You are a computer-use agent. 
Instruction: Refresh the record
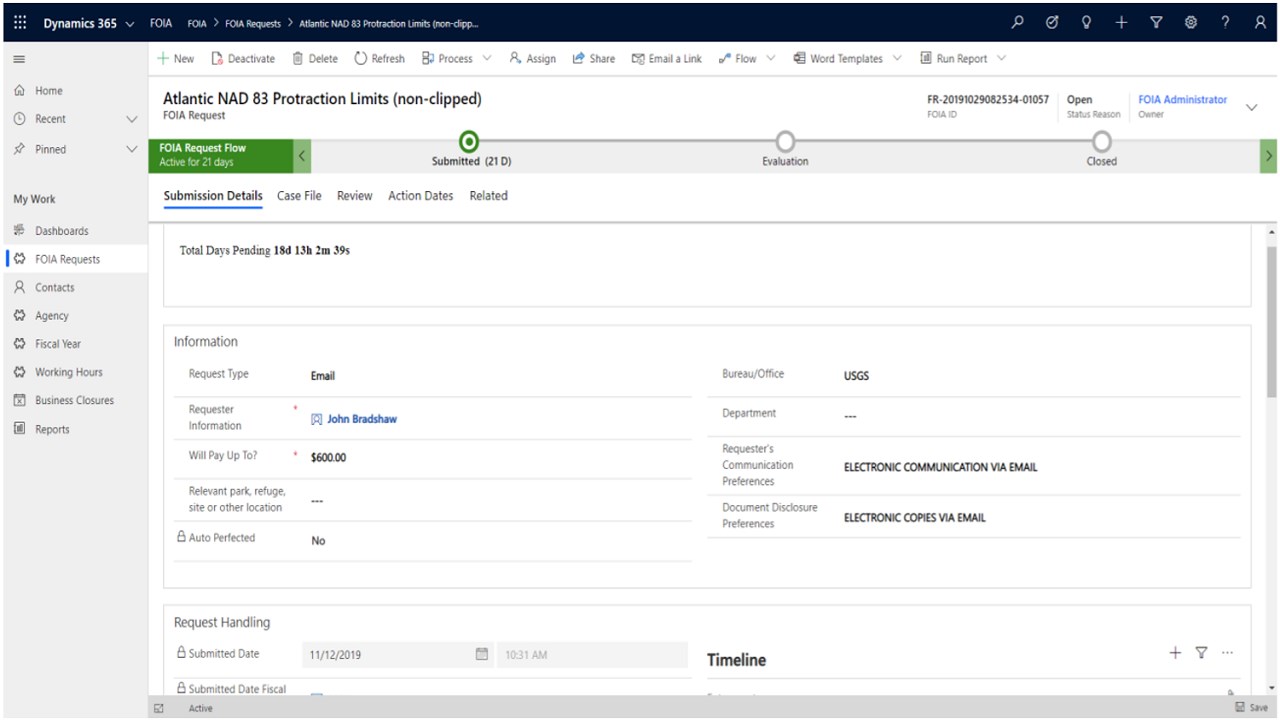(x=380, y=59)
